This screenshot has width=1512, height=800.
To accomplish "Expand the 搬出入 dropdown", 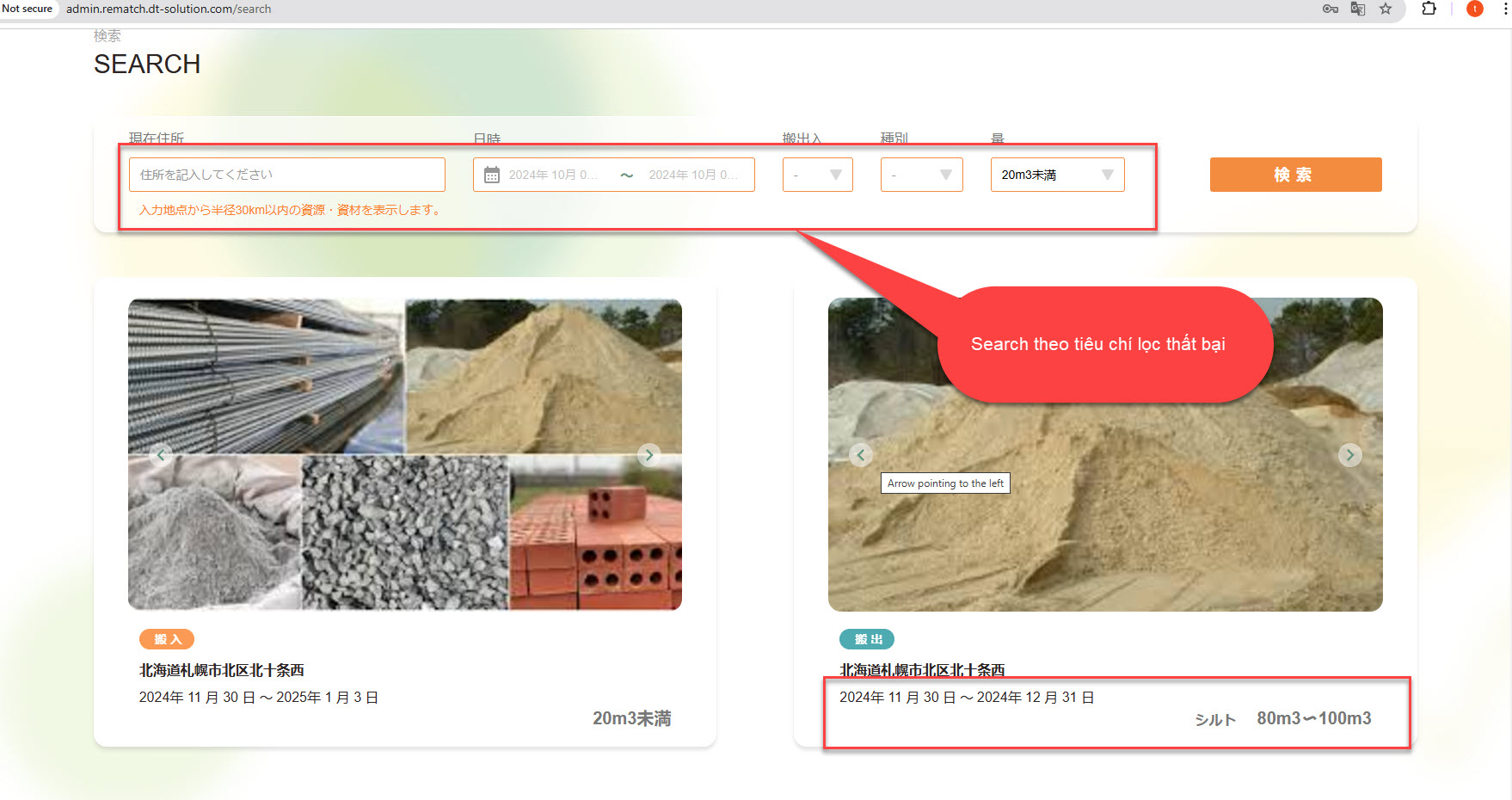I will point(817,175).
